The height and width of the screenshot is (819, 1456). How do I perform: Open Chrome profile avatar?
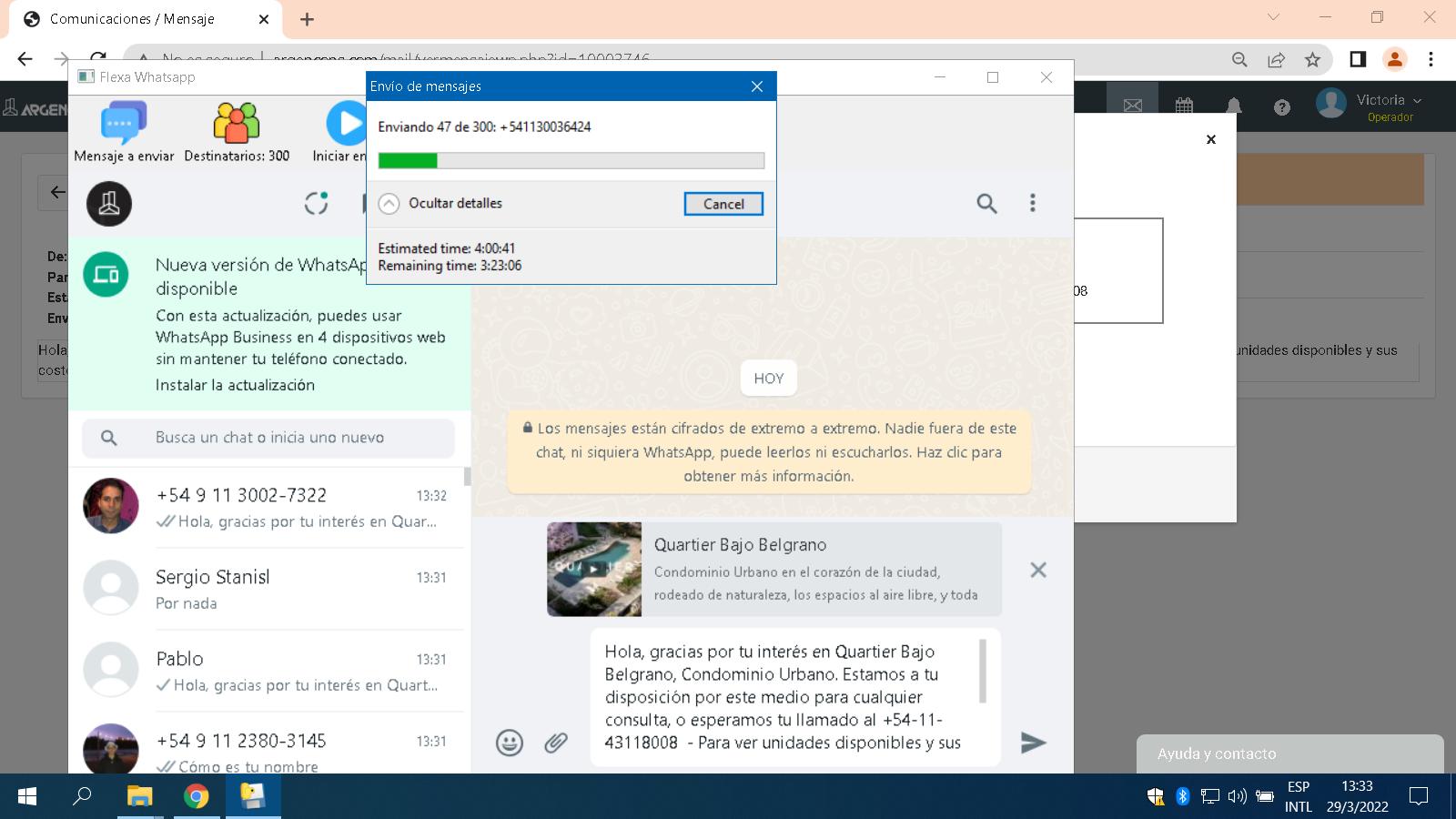pos(1394,59)
